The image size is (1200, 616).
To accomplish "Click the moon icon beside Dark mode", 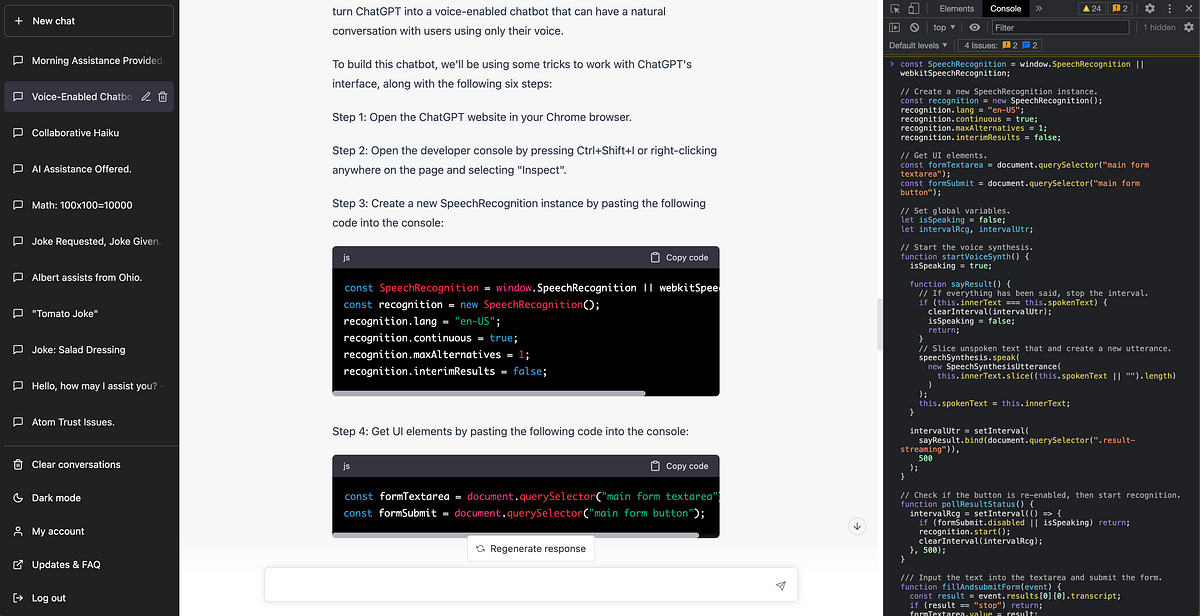I will click(x=18, y=498).
